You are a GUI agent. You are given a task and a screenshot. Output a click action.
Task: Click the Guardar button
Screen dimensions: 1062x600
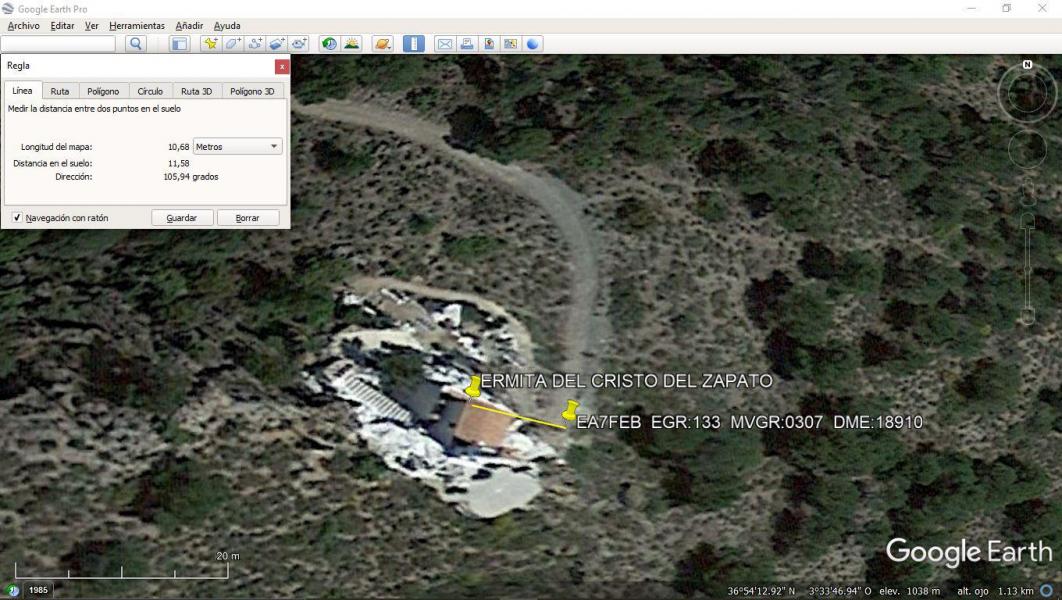point(181,217)
